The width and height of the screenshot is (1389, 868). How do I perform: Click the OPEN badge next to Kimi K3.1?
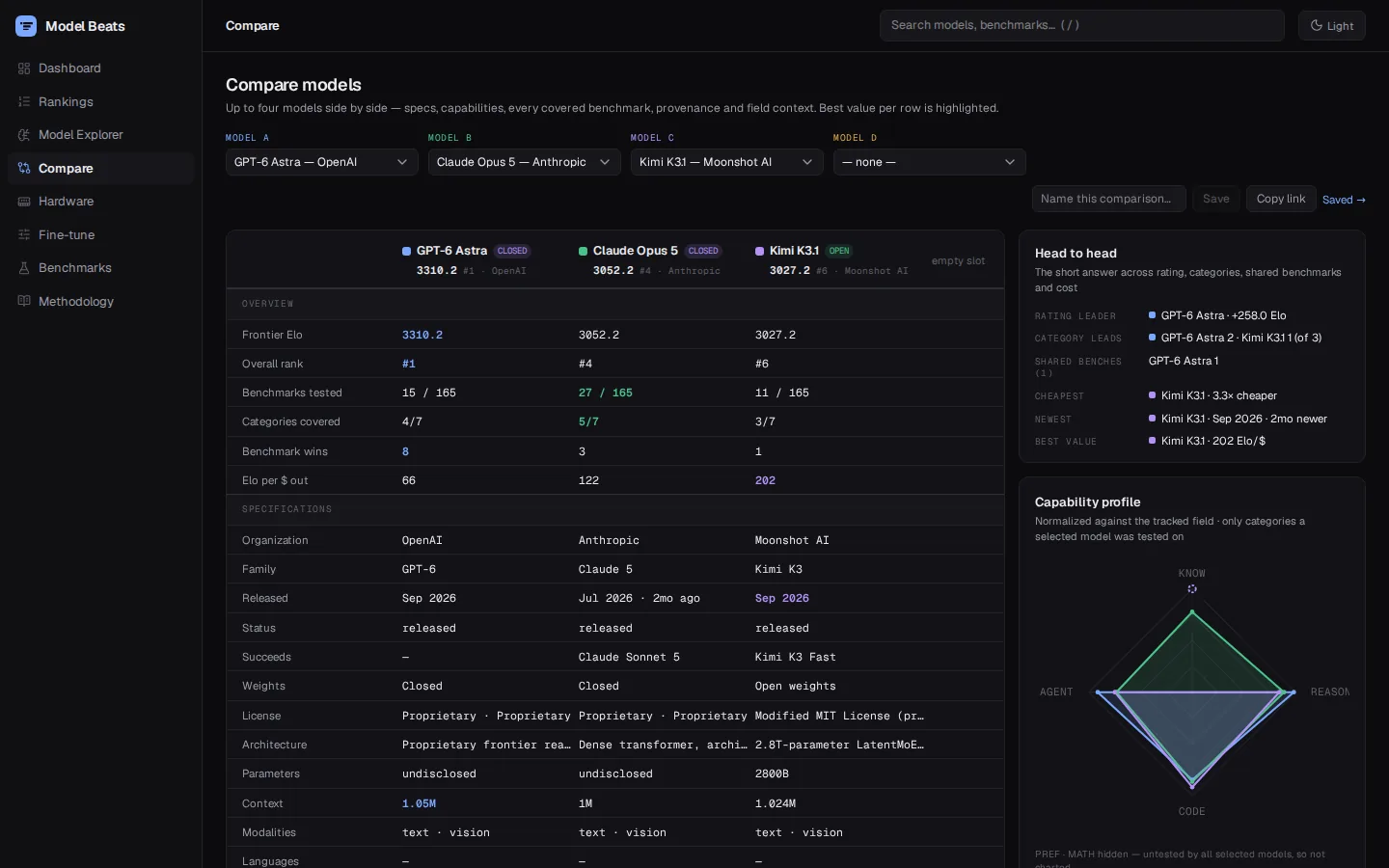(x=839, y=251)
